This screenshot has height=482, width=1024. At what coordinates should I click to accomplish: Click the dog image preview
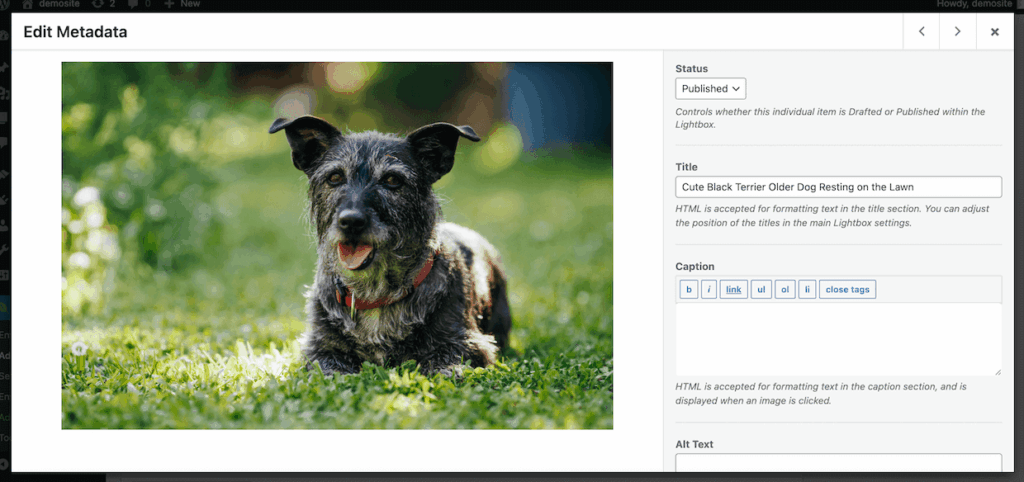click(337, 246)
